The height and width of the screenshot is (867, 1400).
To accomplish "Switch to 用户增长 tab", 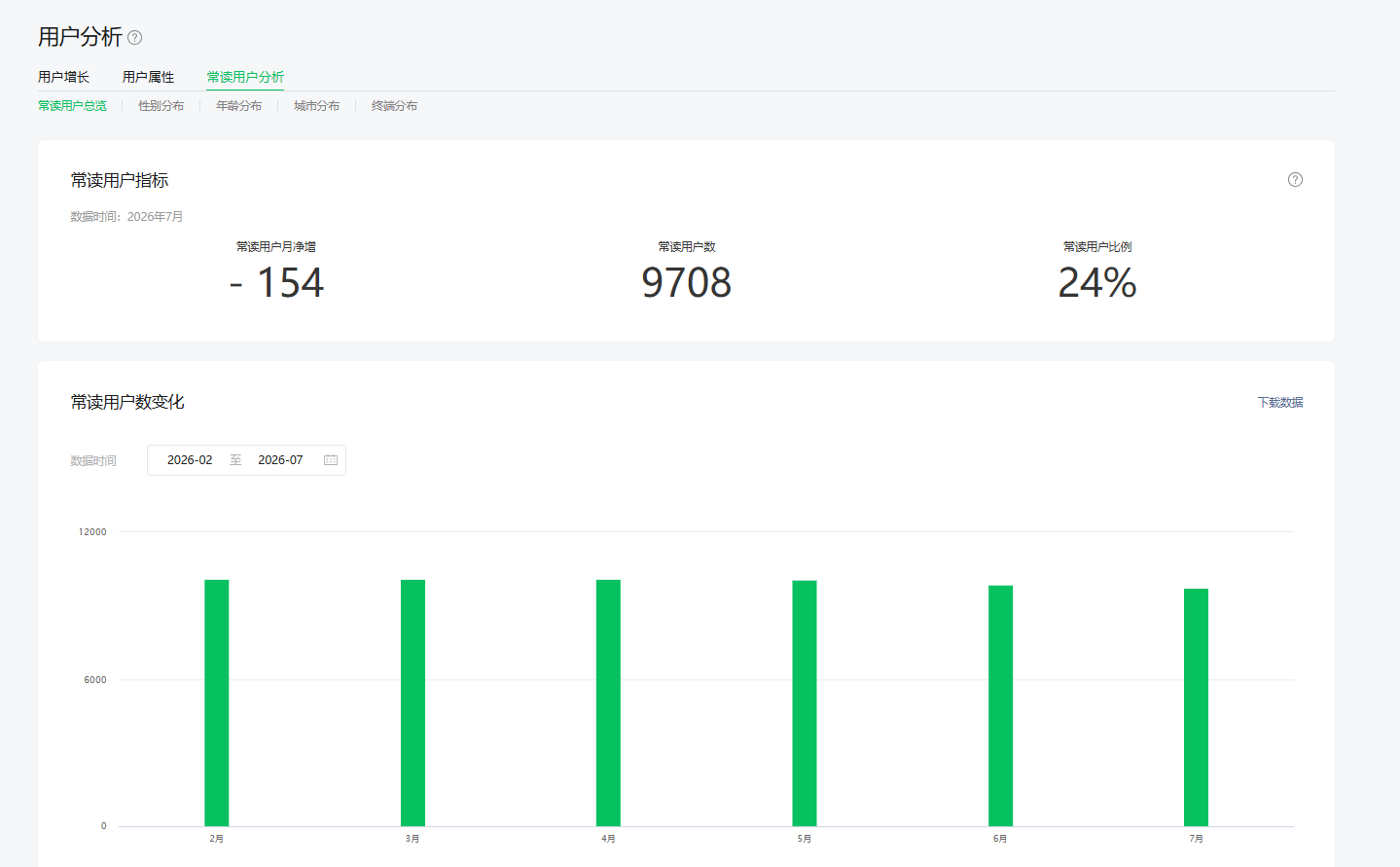I will (x=63, y=77).
